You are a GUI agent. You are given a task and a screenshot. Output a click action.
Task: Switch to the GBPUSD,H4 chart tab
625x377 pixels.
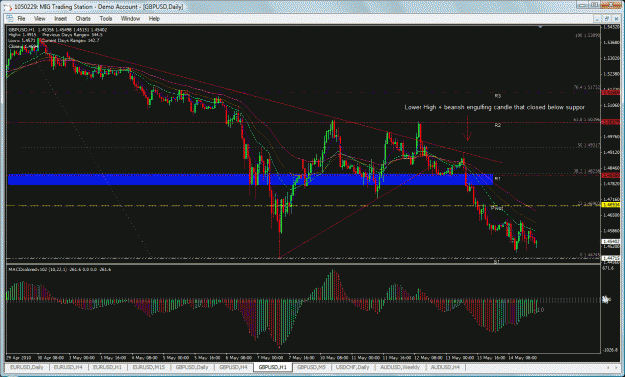point(234,367)
